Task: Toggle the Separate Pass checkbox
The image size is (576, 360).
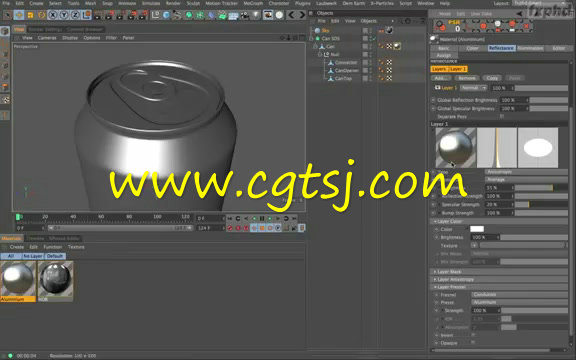Action: pos(501,116)
